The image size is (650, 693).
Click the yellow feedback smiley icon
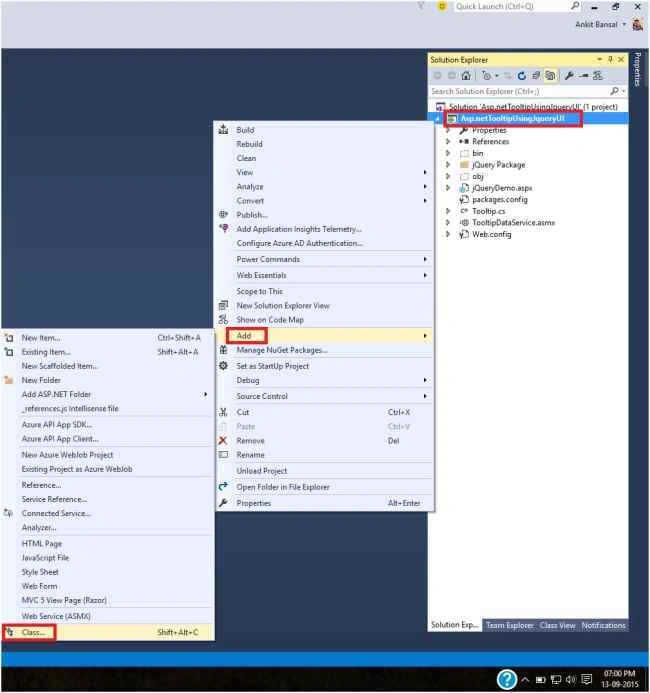point(442,6)
